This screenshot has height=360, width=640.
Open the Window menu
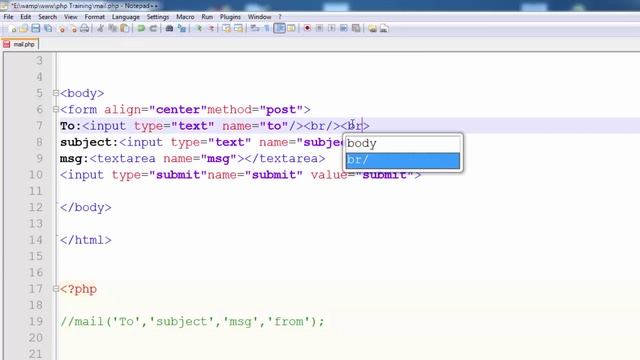click(x=259, y=17)
